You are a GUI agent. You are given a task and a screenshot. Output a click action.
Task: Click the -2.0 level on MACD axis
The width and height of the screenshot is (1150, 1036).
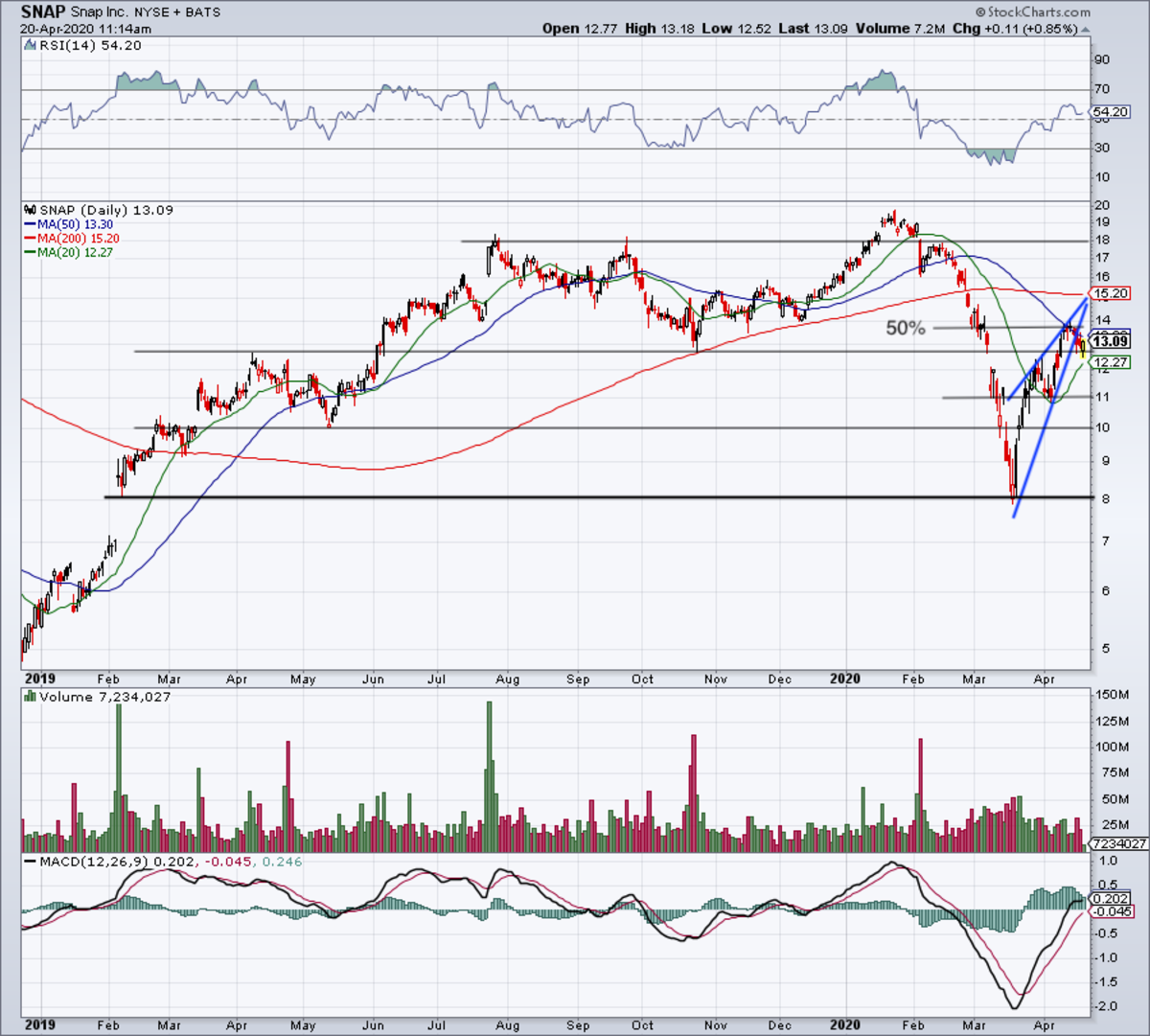1106,1006
